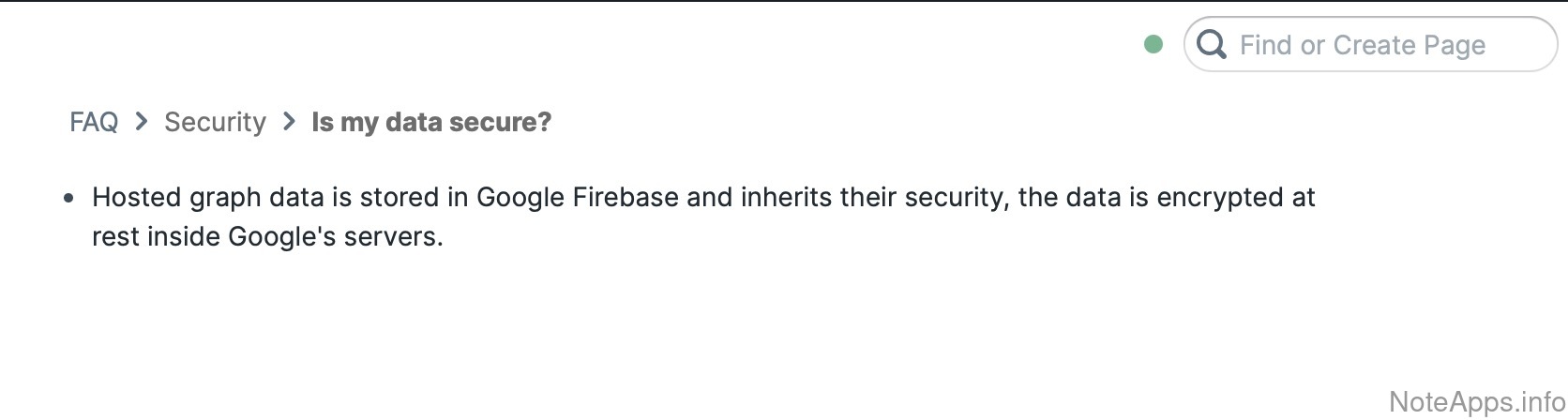
Task: Go to the Security breadcrumb
Action: click(215, 122)
